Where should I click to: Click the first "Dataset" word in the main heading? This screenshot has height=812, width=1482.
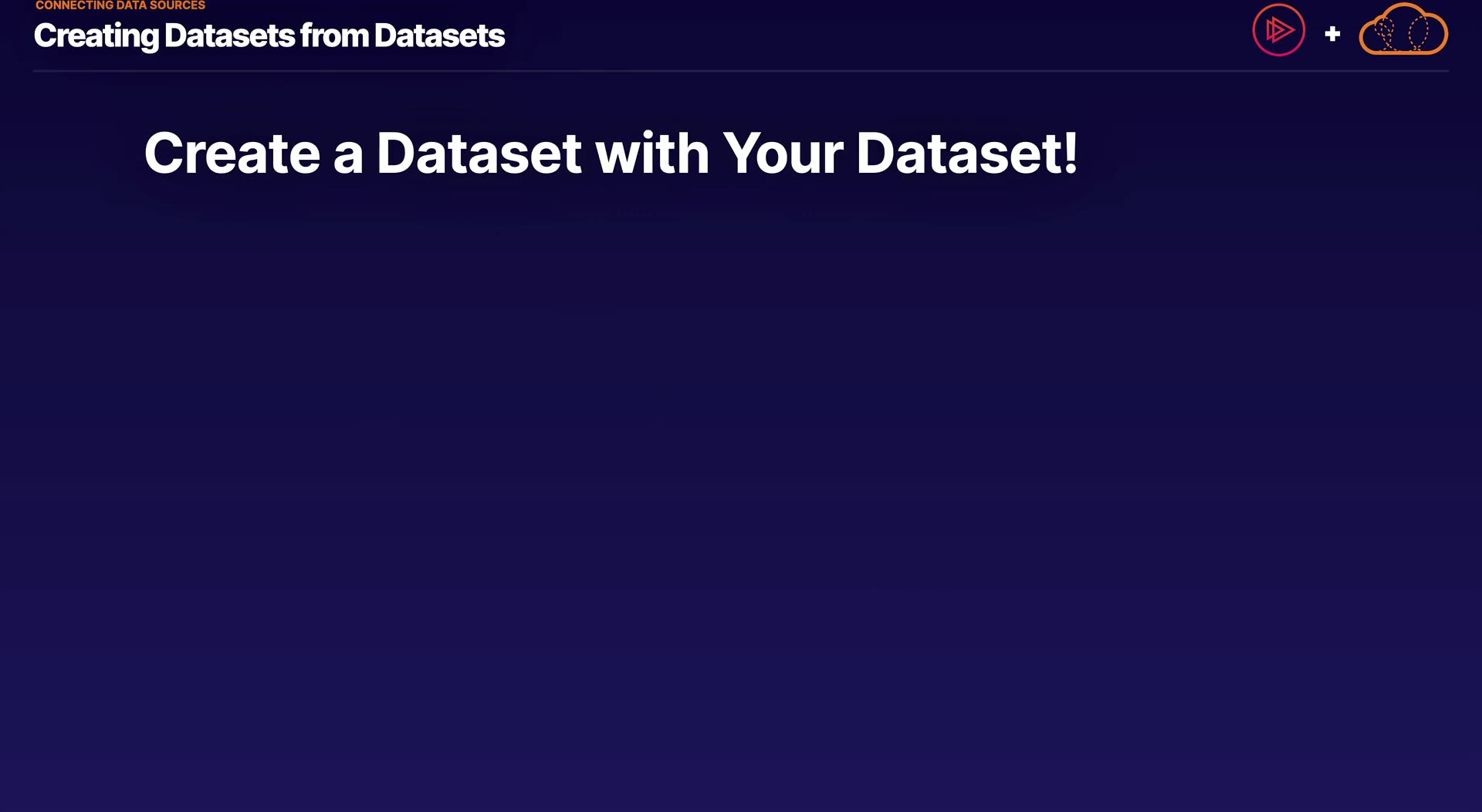(x=479, y=153)
